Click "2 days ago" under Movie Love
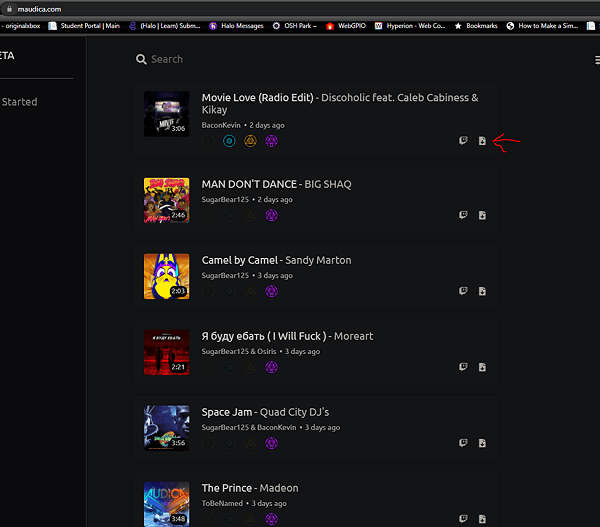600x527 pixels. tap(267, 125)
